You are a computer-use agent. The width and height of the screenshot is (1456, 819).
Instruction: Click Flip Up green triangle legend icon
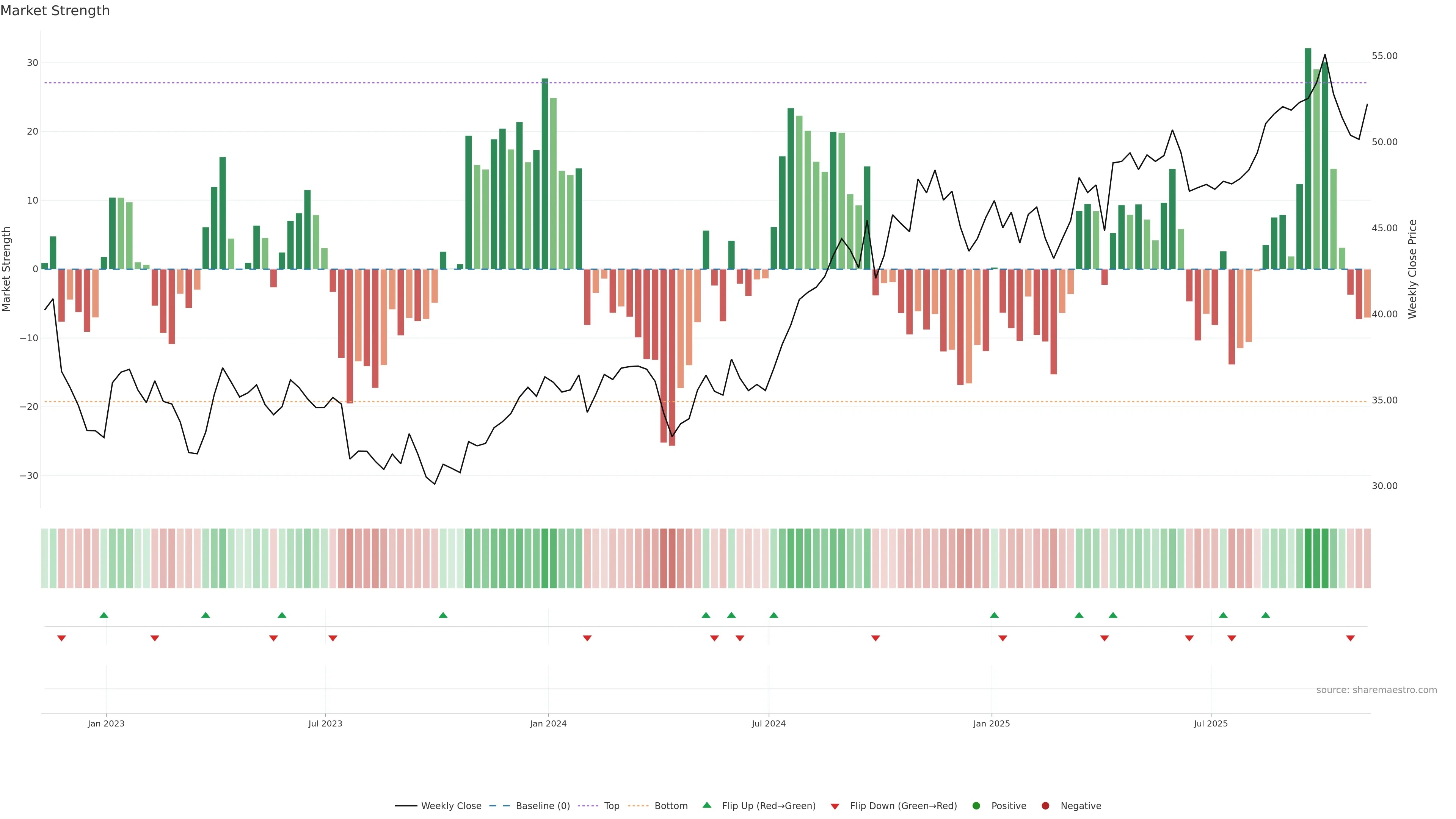point(706,805)
